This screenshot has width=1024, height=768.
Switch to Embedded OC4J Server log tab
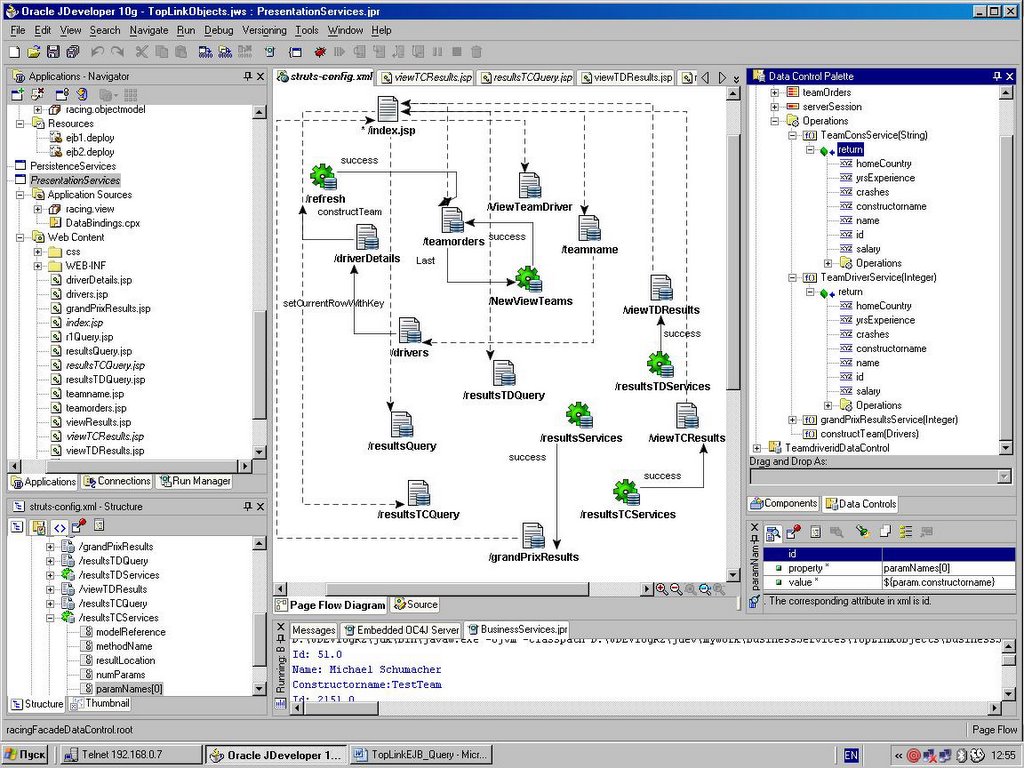[x=400, y=630]
